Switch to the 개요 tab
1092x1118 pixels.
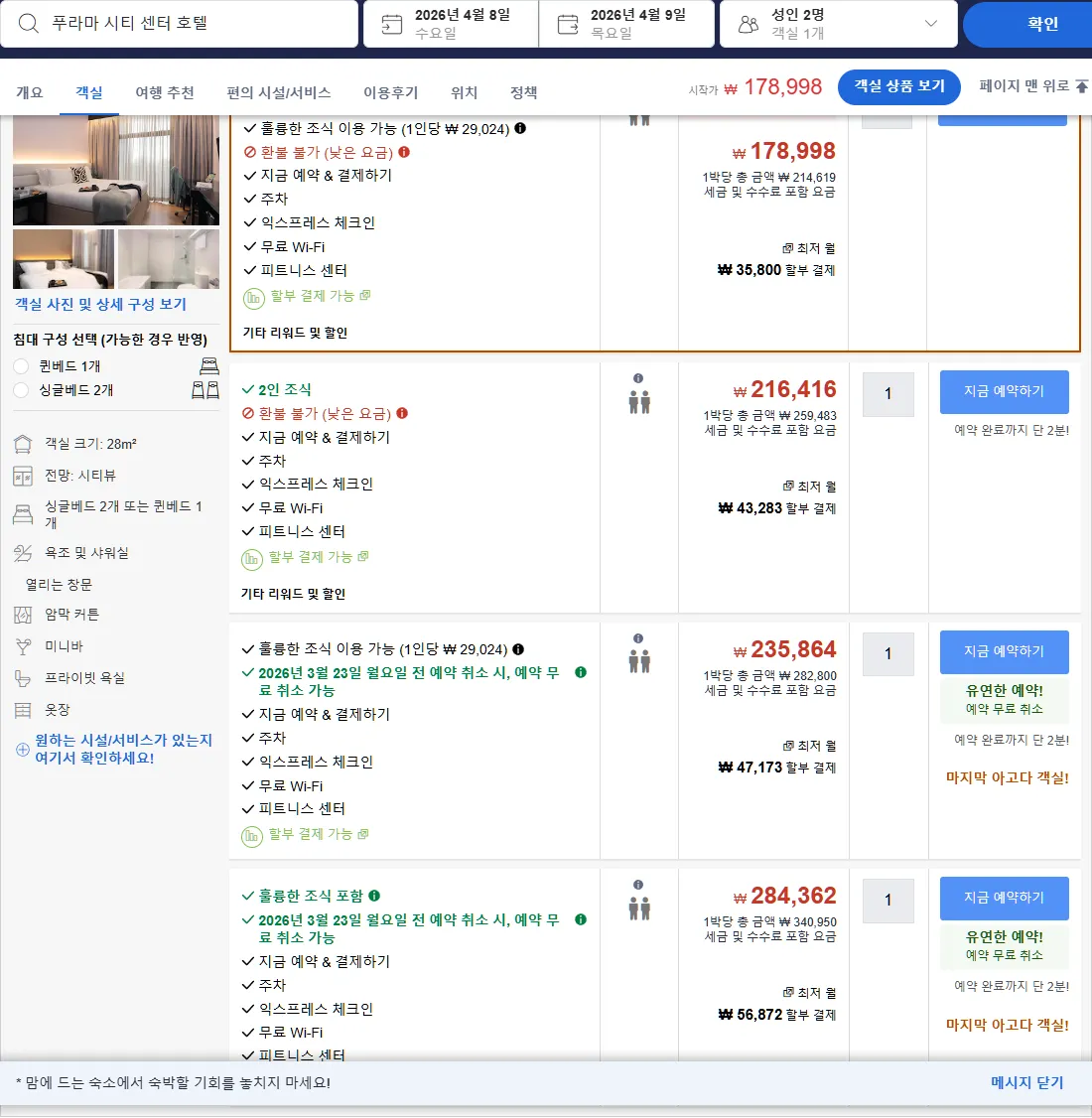tap(30, 92)
